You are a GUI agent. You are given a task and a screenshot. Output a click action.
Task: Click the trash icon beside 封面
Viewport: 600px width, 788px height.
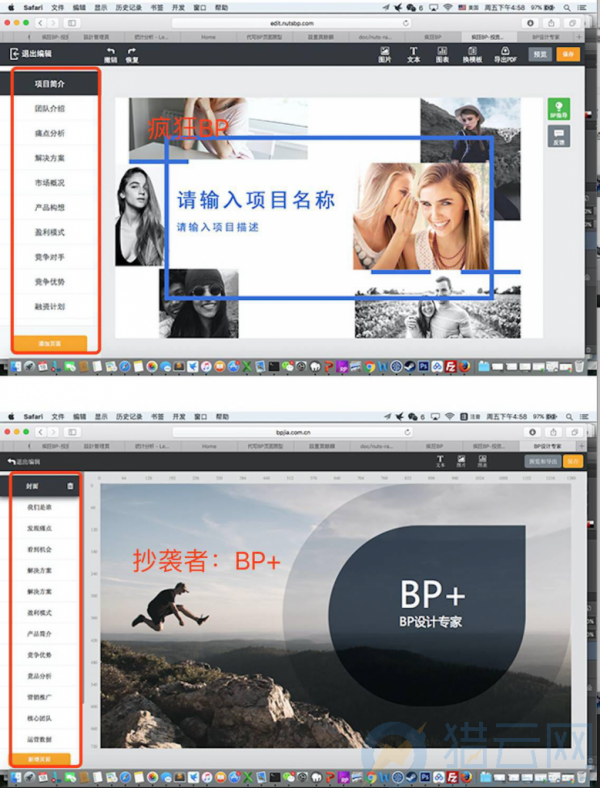click(x=70, y=485)
